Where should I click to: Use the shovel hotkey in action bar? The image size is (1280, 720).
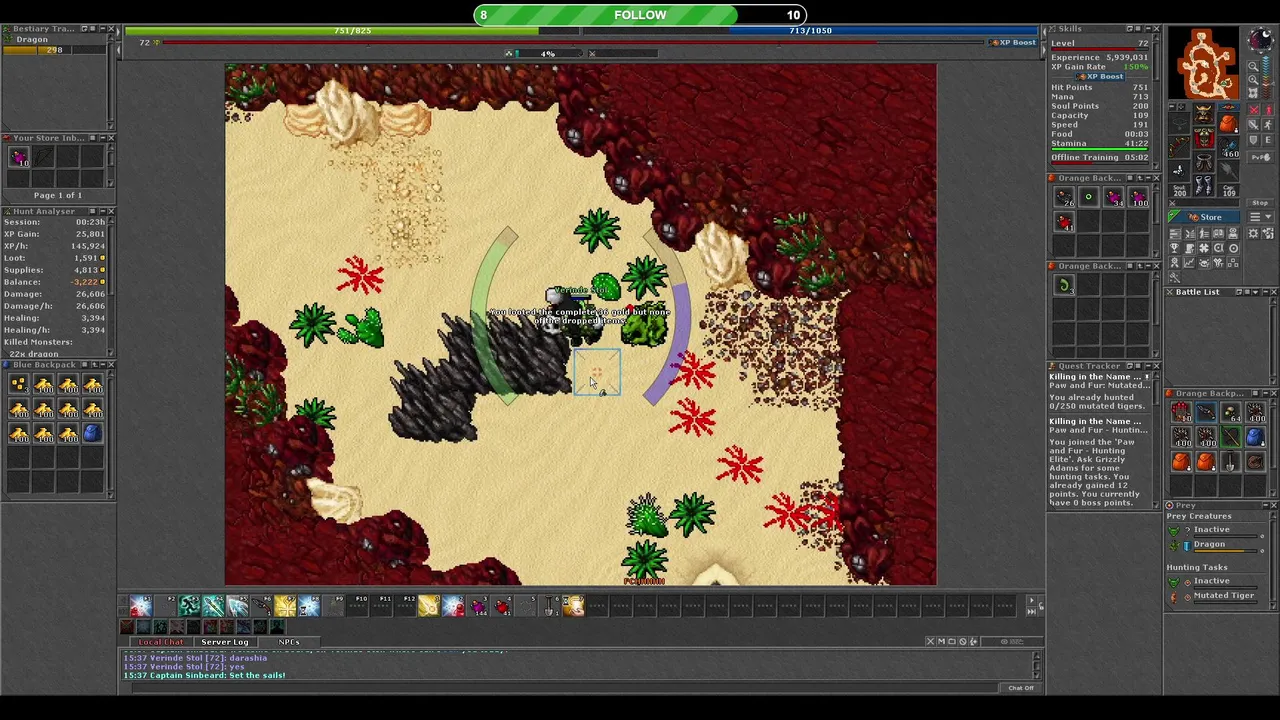pyautogui.click(x=549, y=605)
